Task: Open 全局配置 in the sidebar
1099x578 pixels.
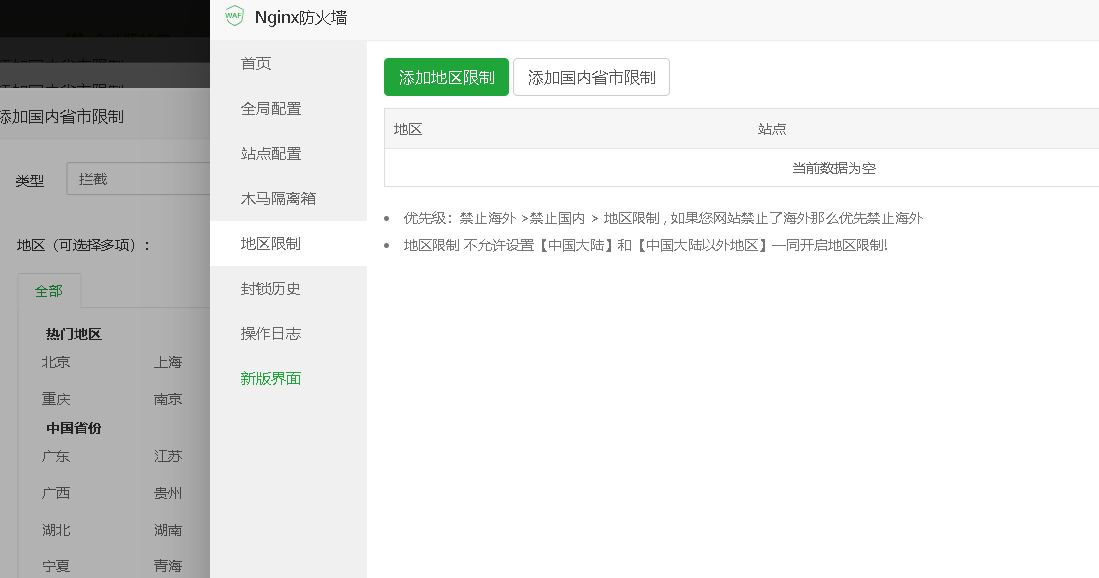Action: tap(271, 109)
